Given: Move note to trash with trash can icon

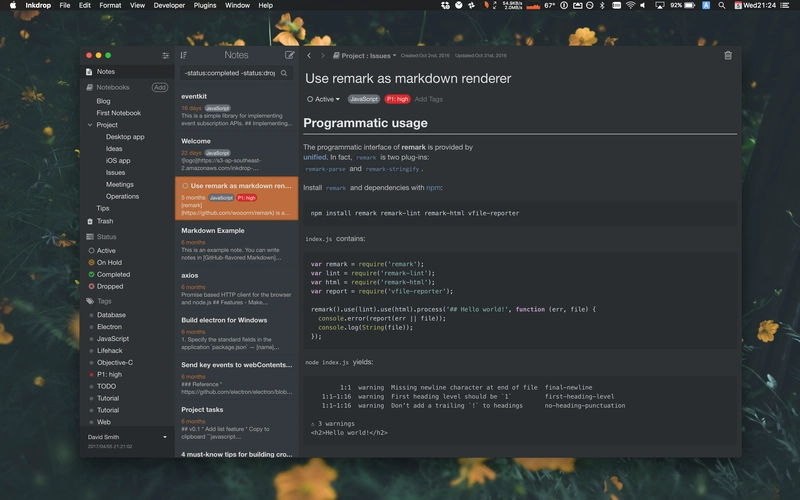Looking at the screenshot, I should pos(728,56).
